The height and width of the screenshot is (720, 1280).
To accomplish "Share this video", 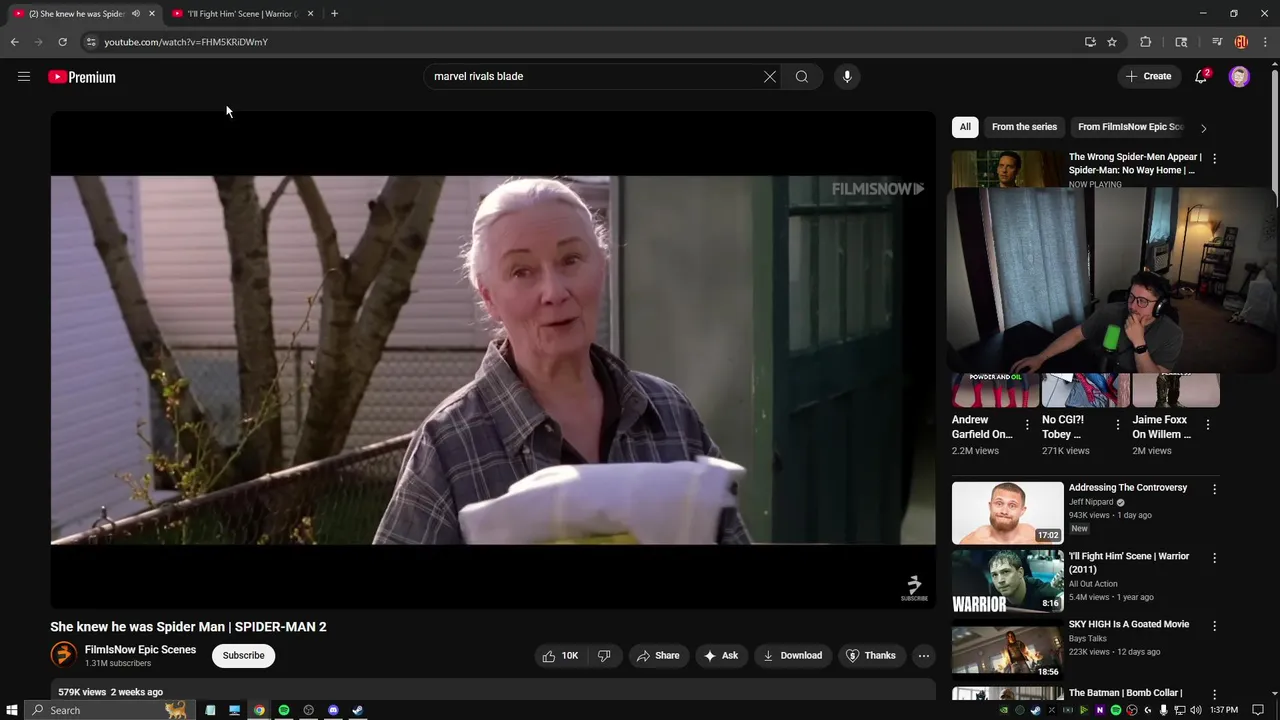I will (x=657, y=656).
